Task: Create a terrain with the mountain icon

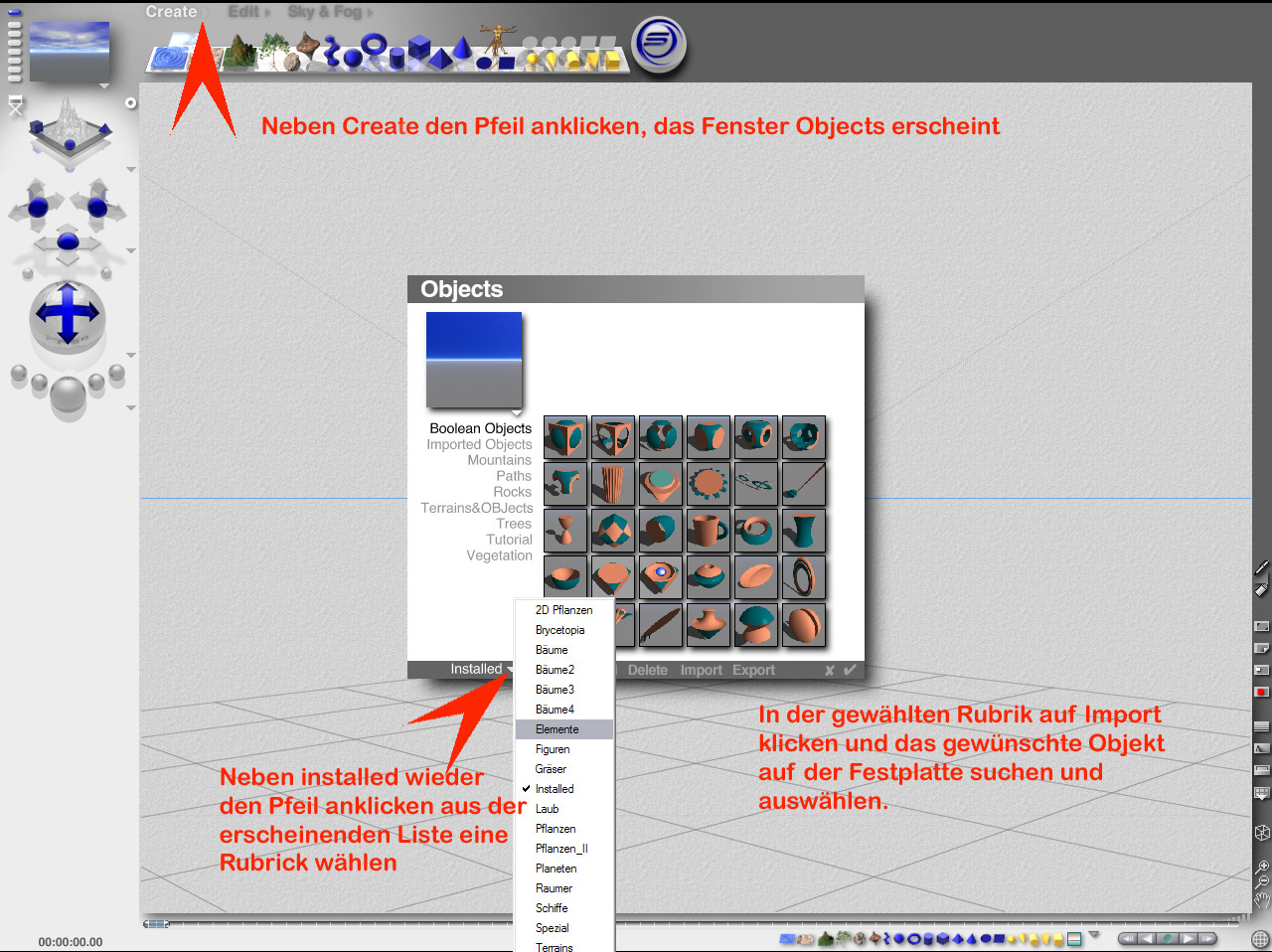Action: [x=239, y=52]
